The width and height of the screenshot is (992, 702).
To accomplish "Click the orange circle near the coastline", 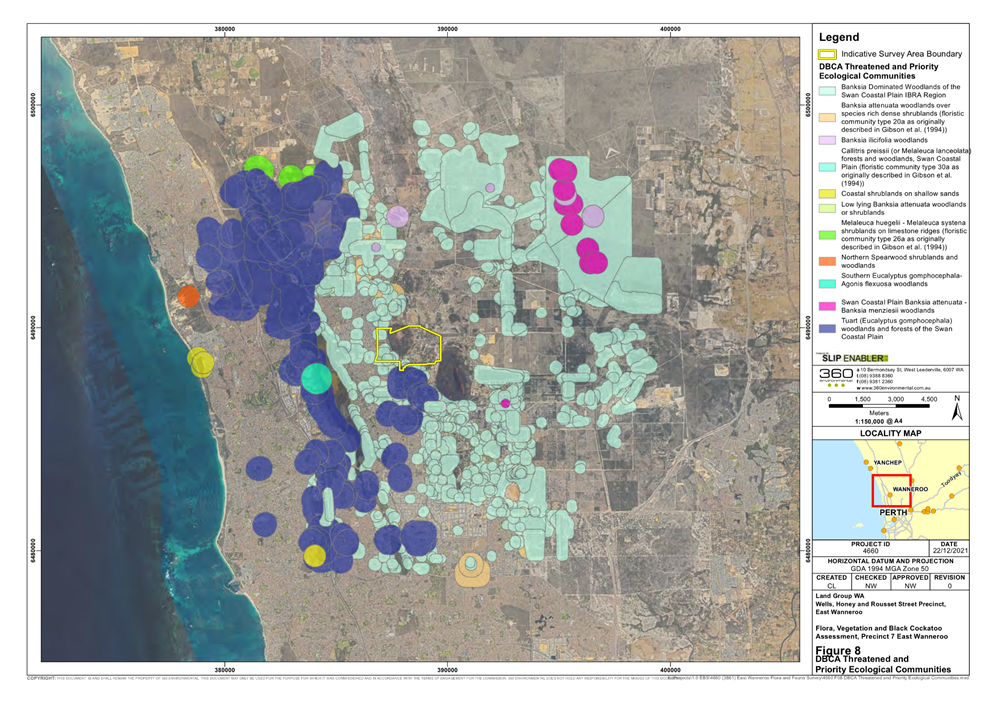I will [x=188, y=296].
